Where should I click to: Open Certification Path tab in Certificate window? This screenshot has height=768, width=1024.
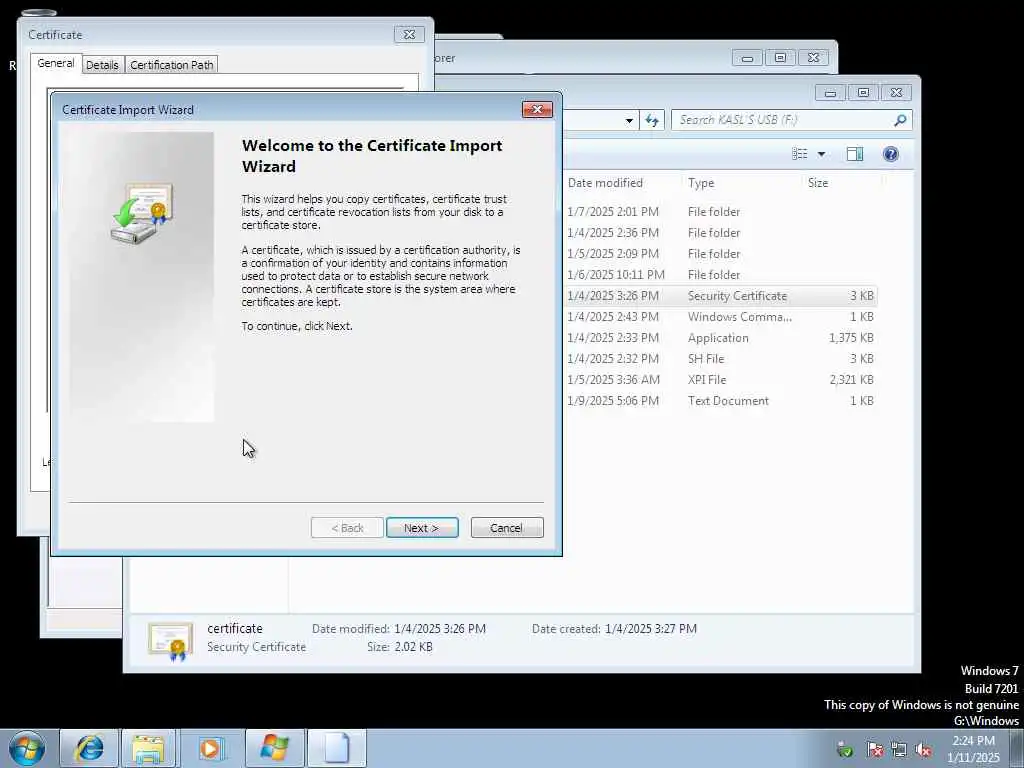pyautogui.click(x=172, y=65)
